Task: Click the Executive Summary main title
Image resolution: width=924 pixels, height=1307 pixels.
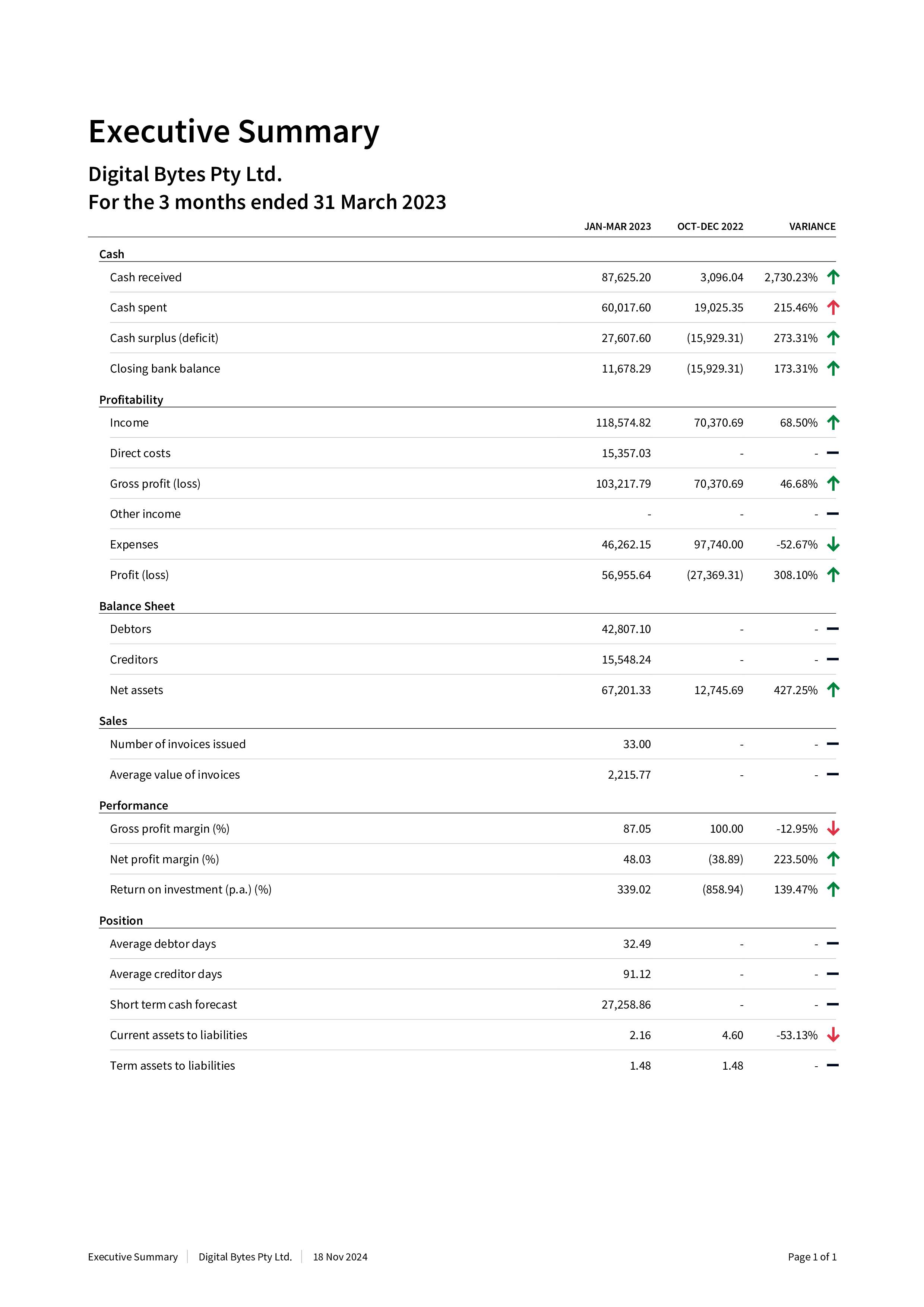Action: pos(233,132)
